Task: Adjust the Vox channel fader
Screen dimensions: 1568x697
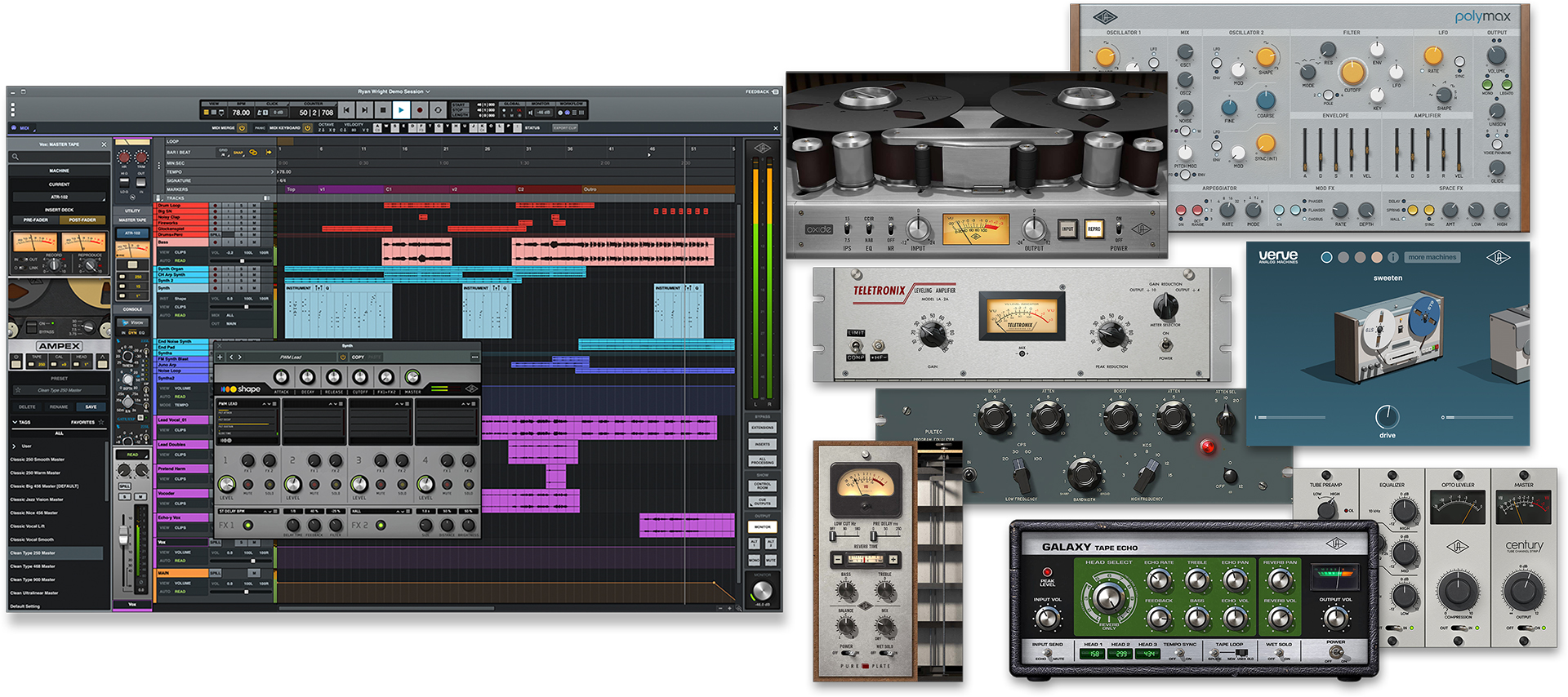Action: pos(125,535)
